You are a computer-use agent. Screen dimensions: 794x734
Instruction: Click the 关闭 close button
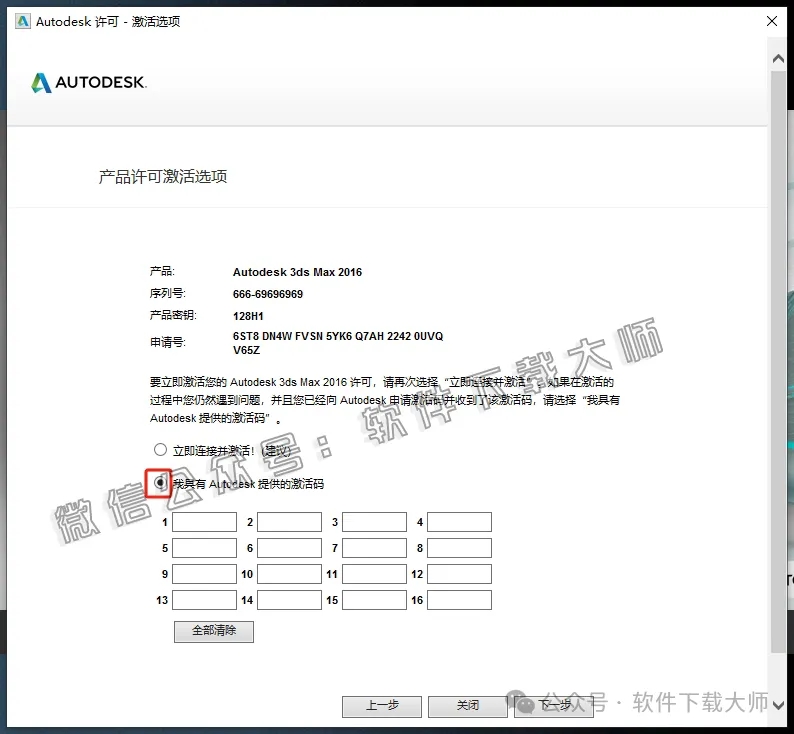point(468,707)
